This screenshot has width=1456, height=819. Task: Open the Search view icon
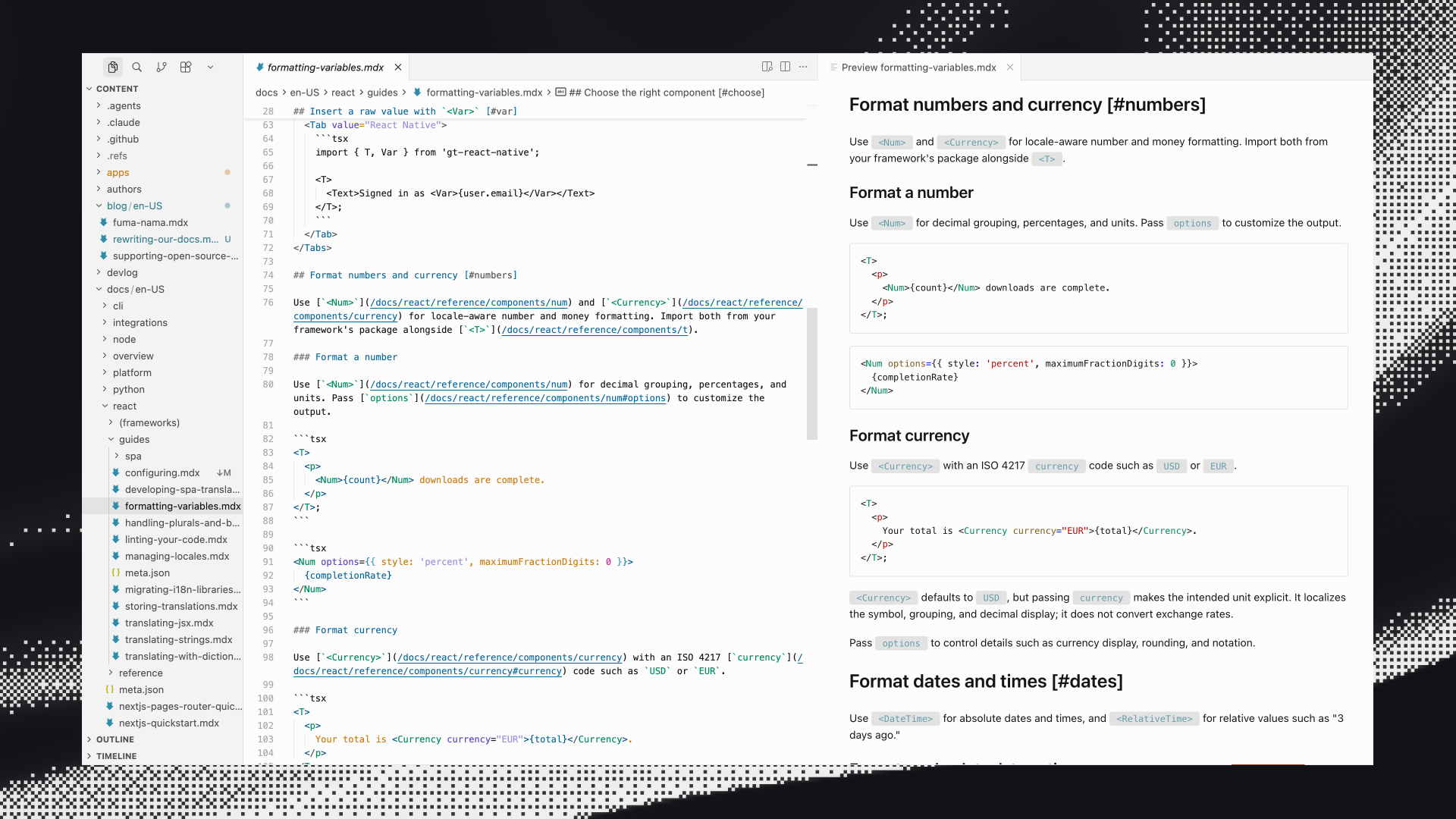coord(137,67)
